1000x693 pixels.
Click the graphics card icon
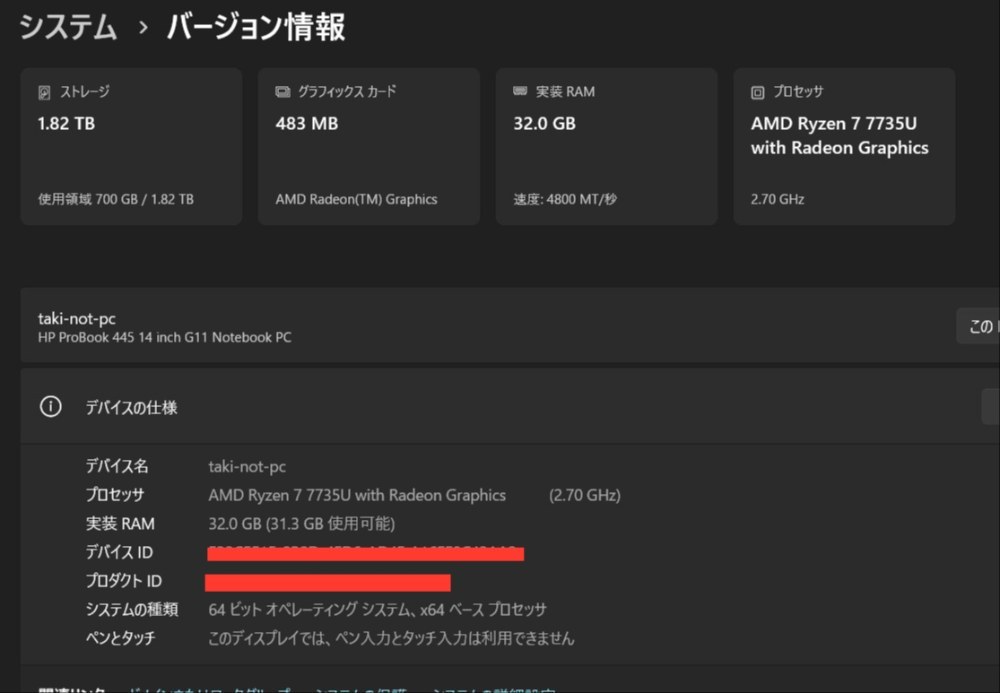pos(283,92)
